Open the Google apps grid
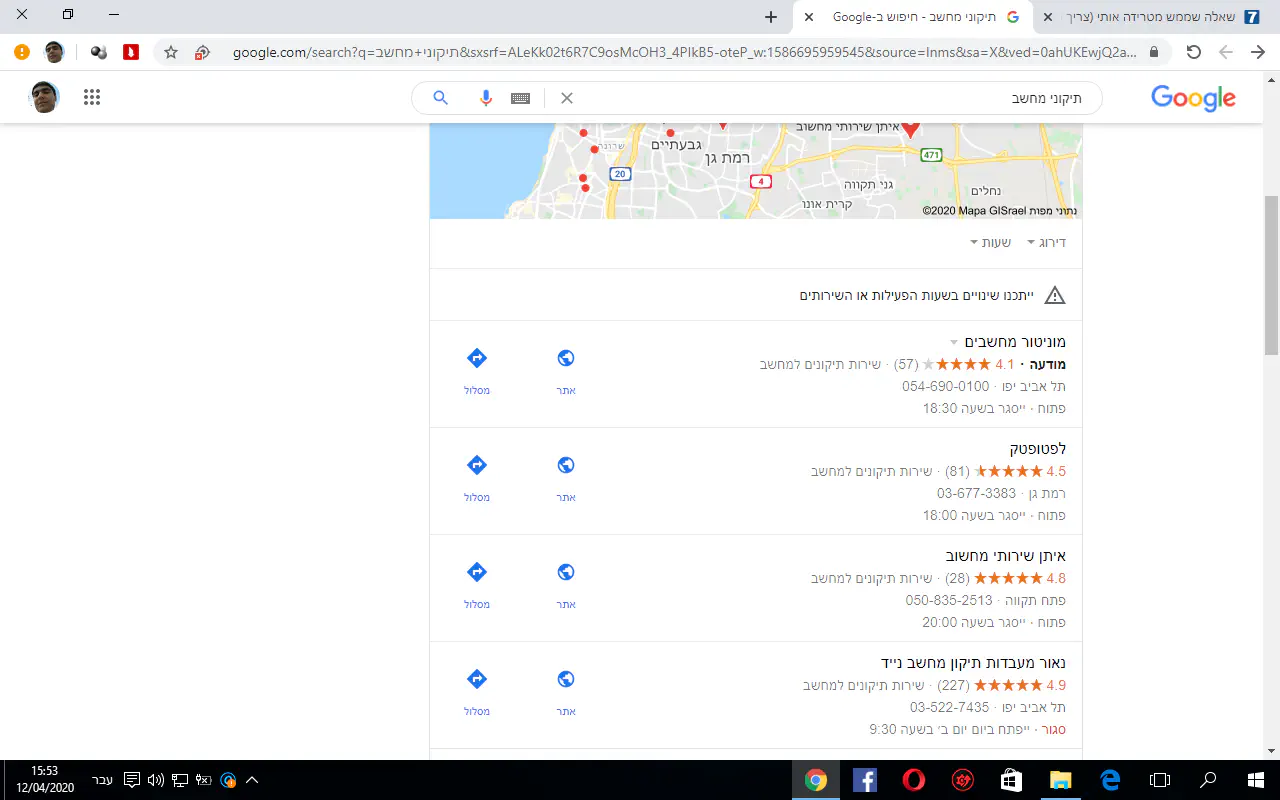Screen dimensions: 1280x800 point(92,97)
